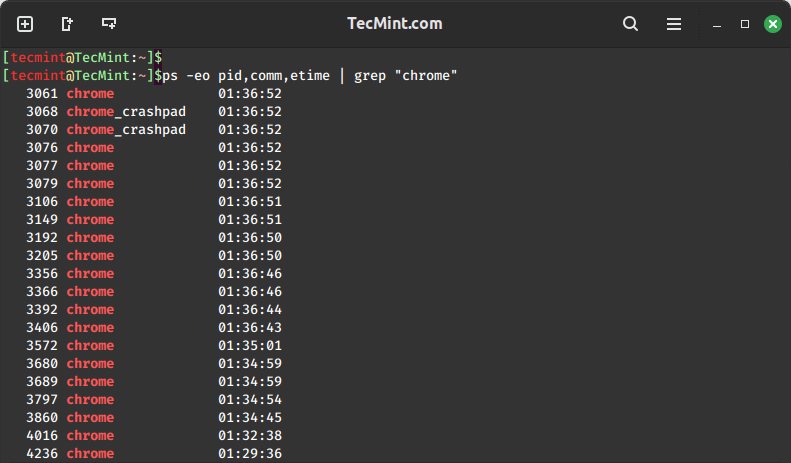The image size is (791, 463).
Task: Minimize the TecMint.com terminal window
Action: [716, 24]
